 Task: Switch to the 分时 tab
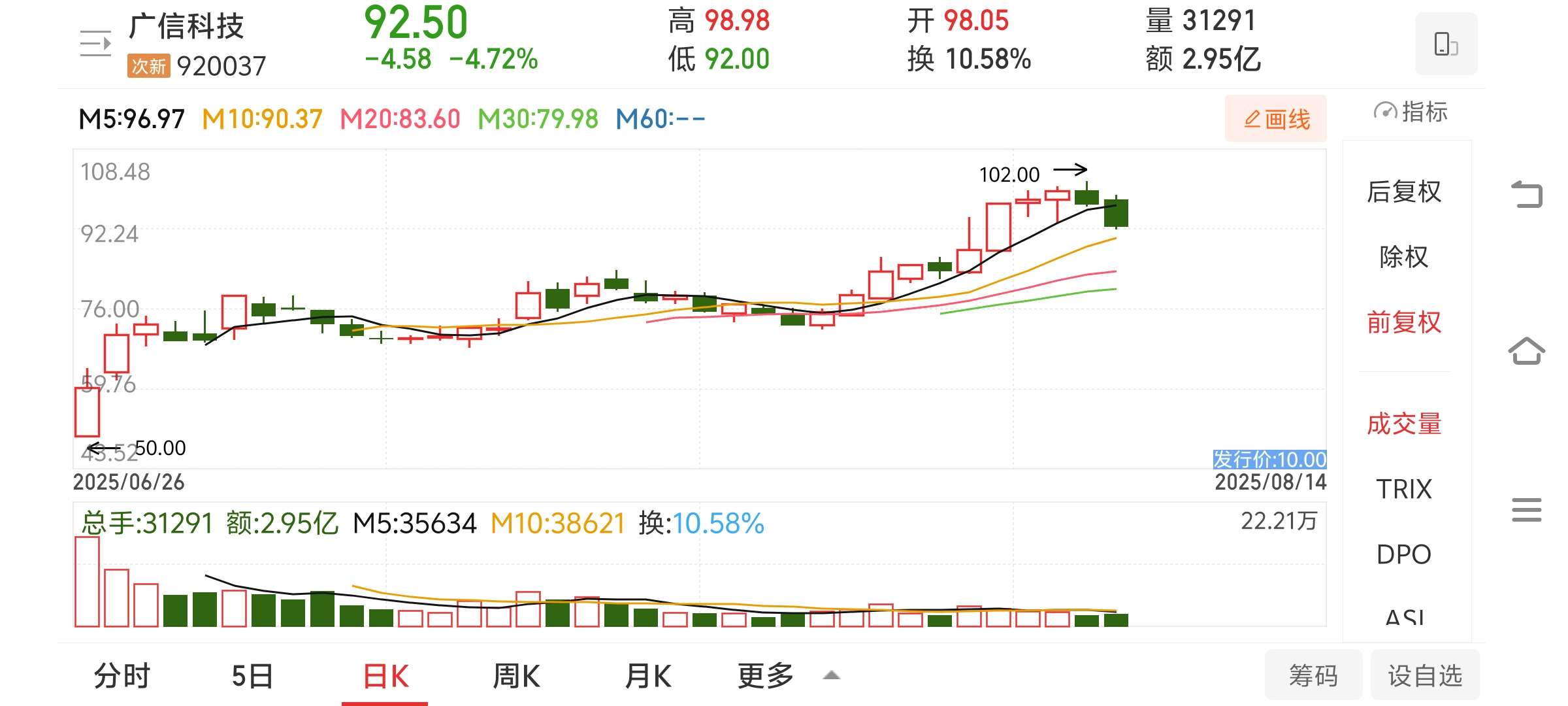point(122,675)
